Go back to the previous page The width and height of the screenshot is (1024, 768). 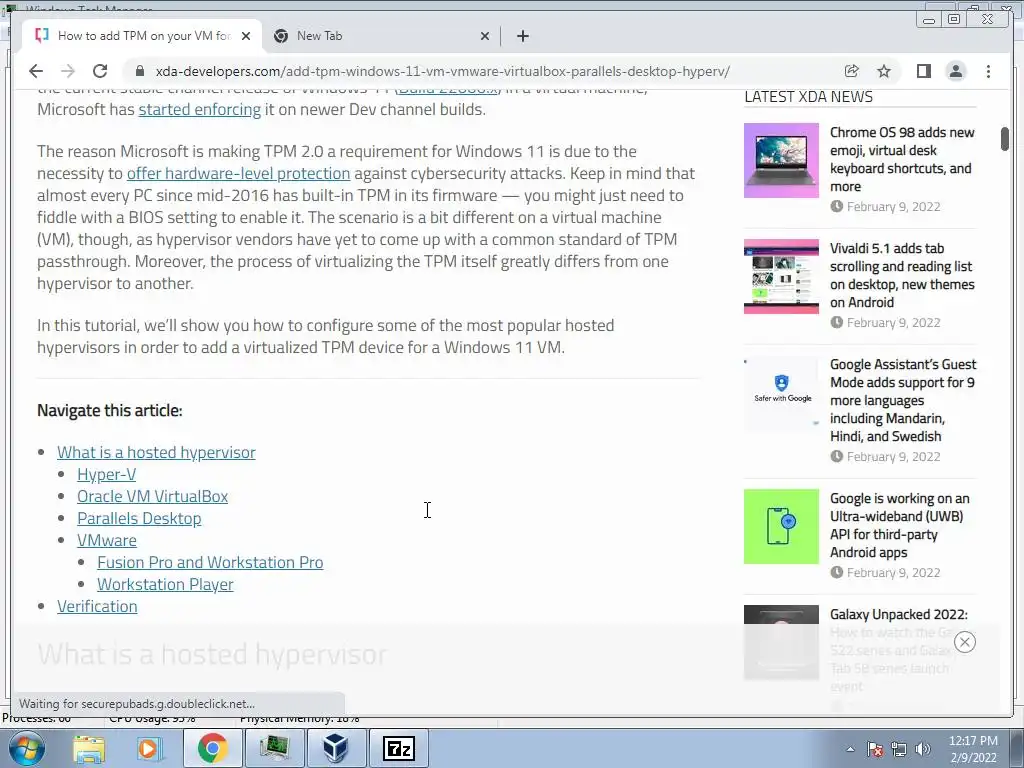36,71
